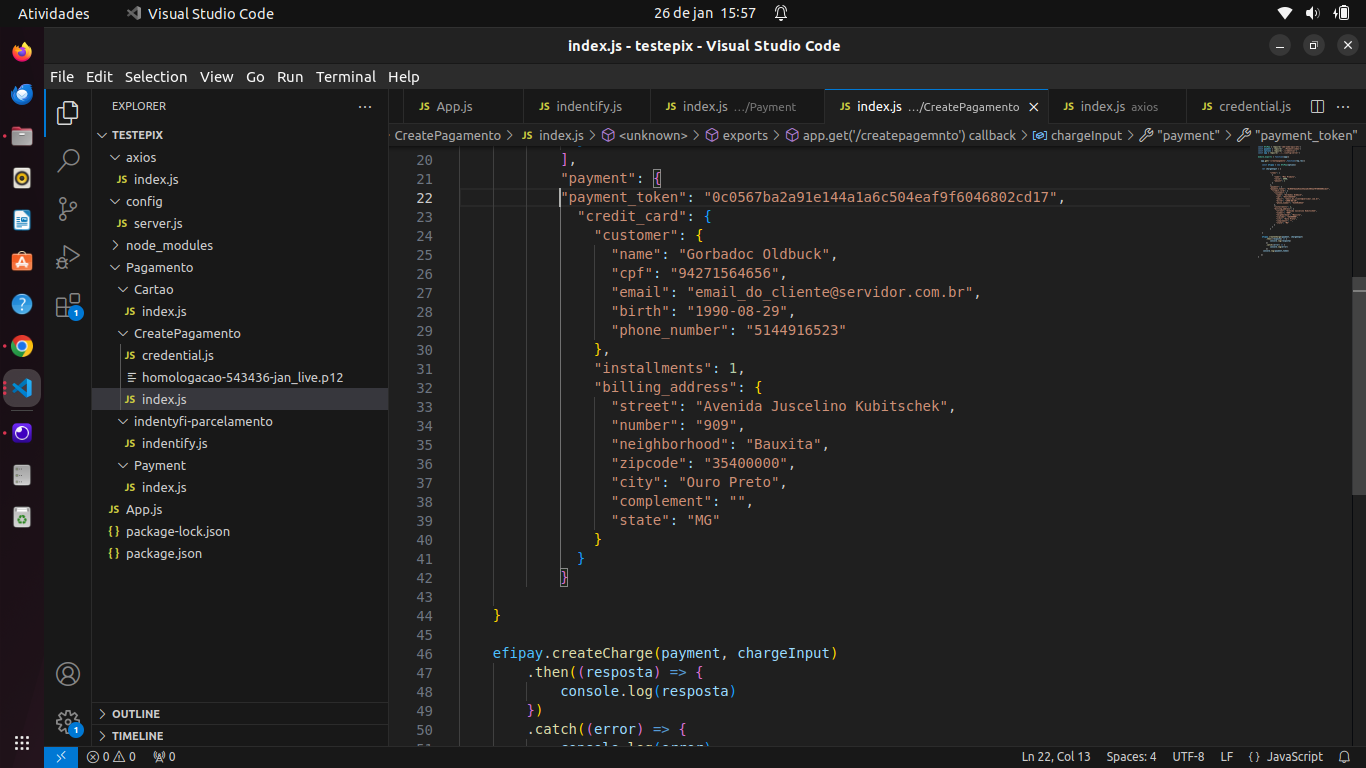Viewport: 1366px width, 768px height.
Task: Click the Ln 22, Col 13 status entry
Action: pyautogui.click(x=1055, y=757)
